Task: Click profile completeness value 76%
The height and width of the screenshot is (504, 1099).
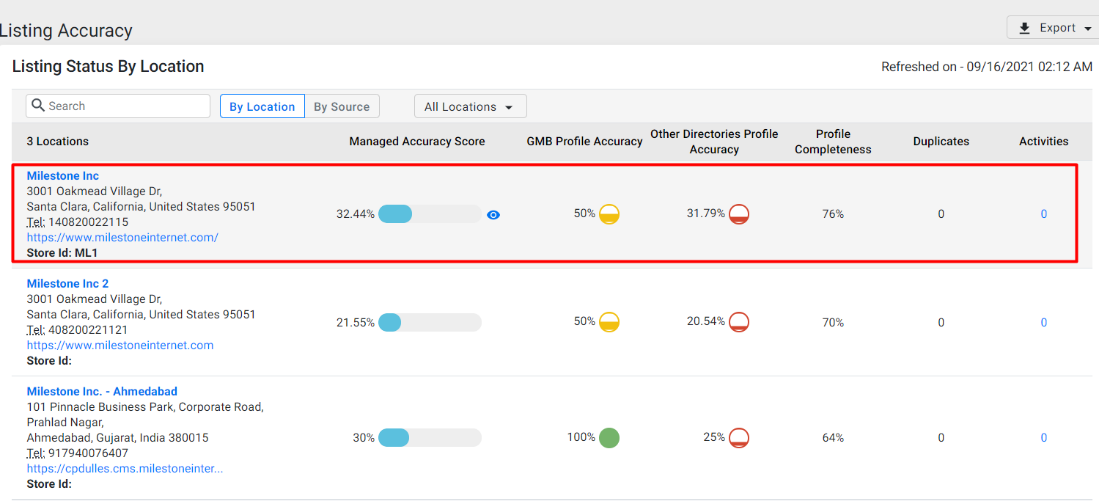Action: tap(833, 214)
